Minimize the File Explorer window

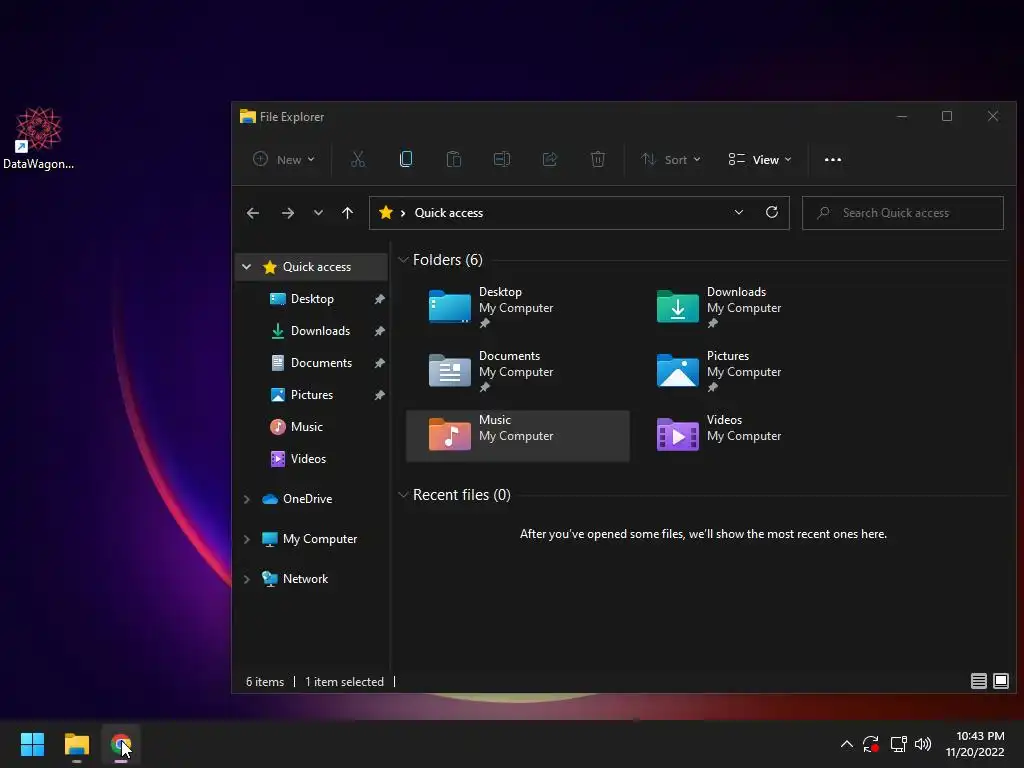(x=902, y=116)
